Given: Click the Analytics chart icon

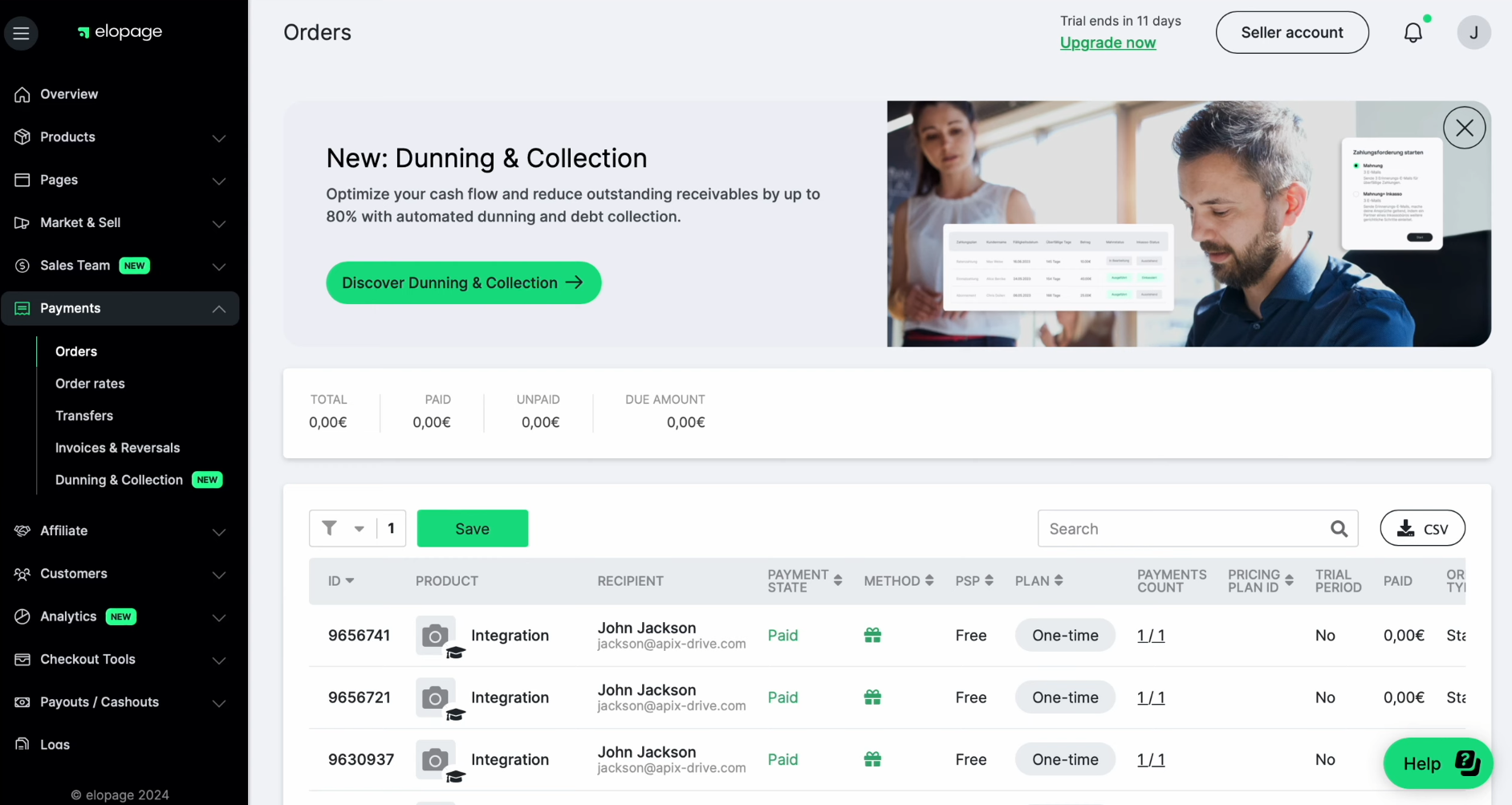Looking at the screenshot, I should pyautogui.click(x=22, y=616).
